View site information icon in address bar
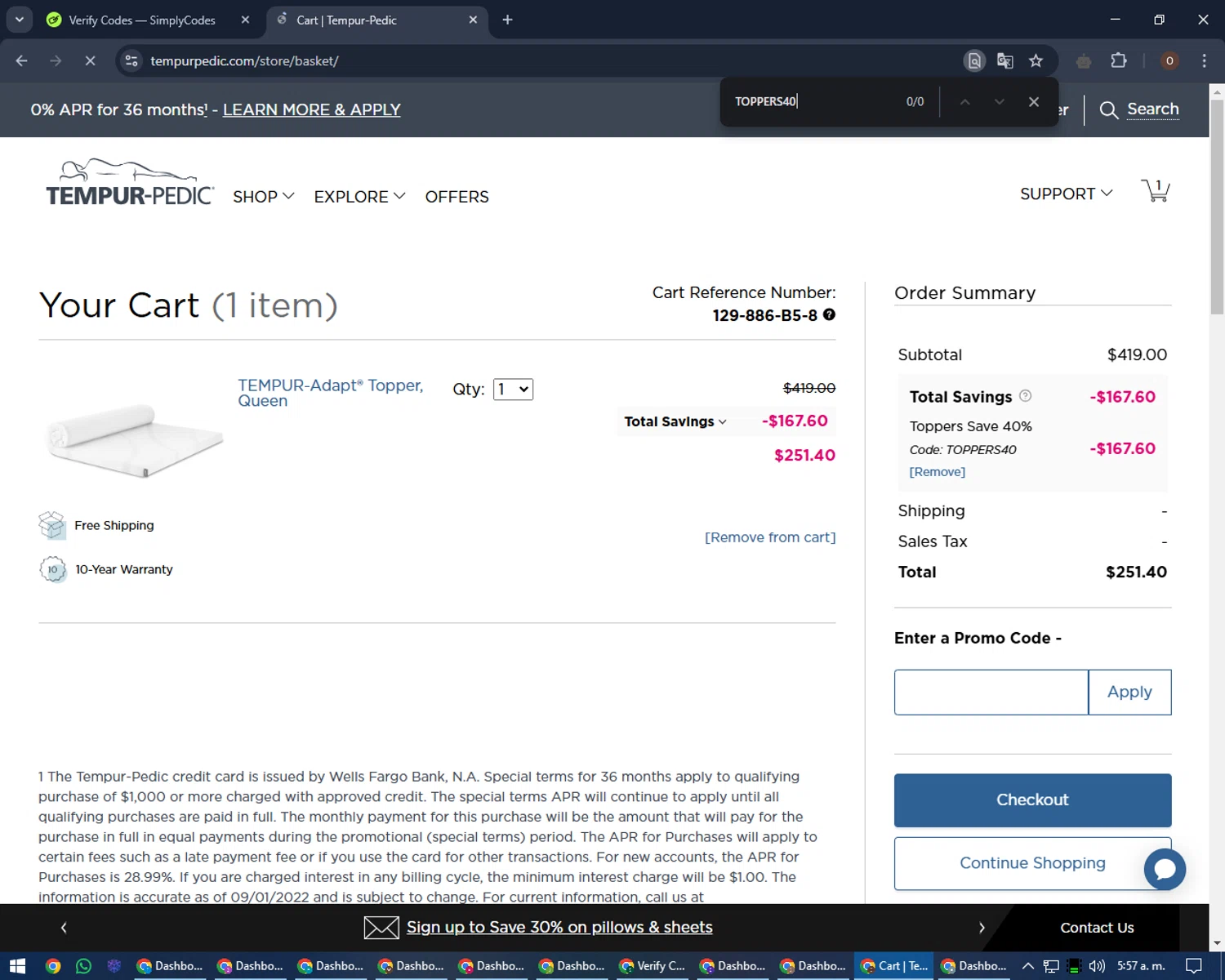Screen dimensions: 1225x980 pos(131,60)
